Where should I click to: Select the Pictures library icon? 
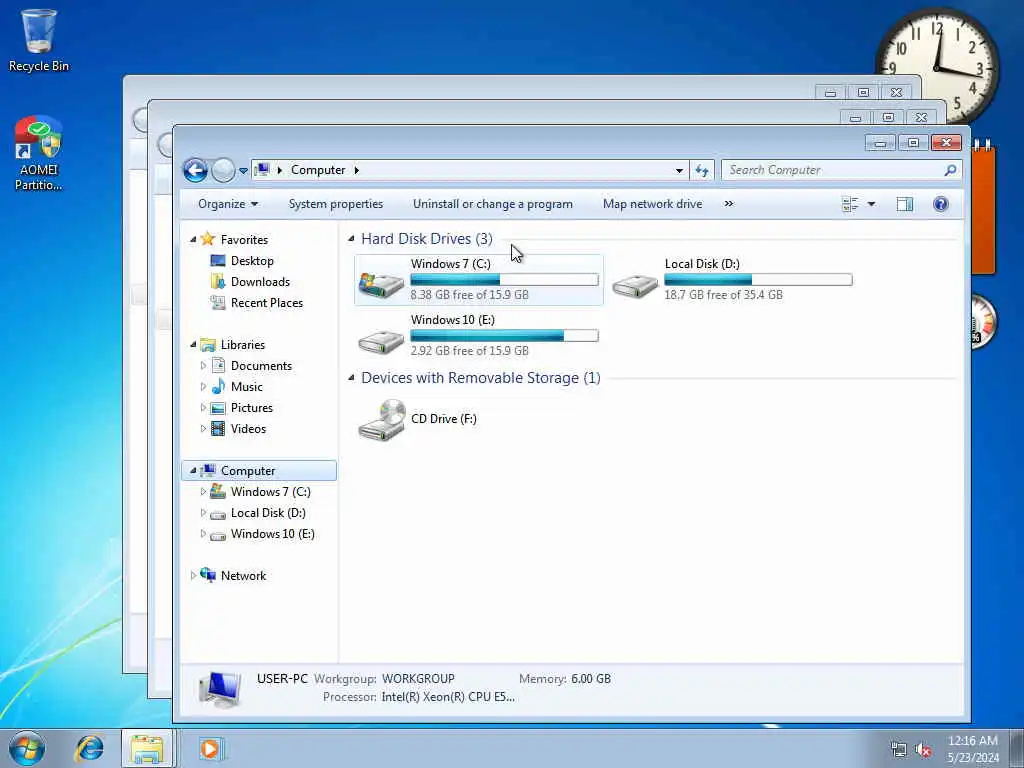(x=218, y=408)
